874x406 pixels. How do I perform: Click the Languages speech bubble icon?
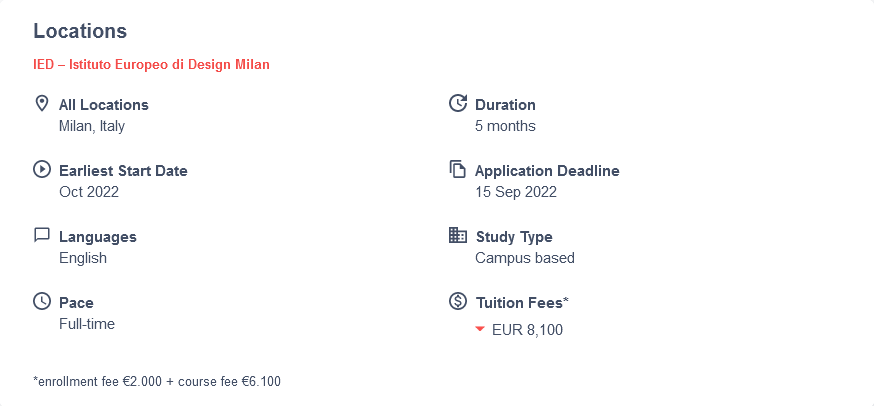point(42,235)
